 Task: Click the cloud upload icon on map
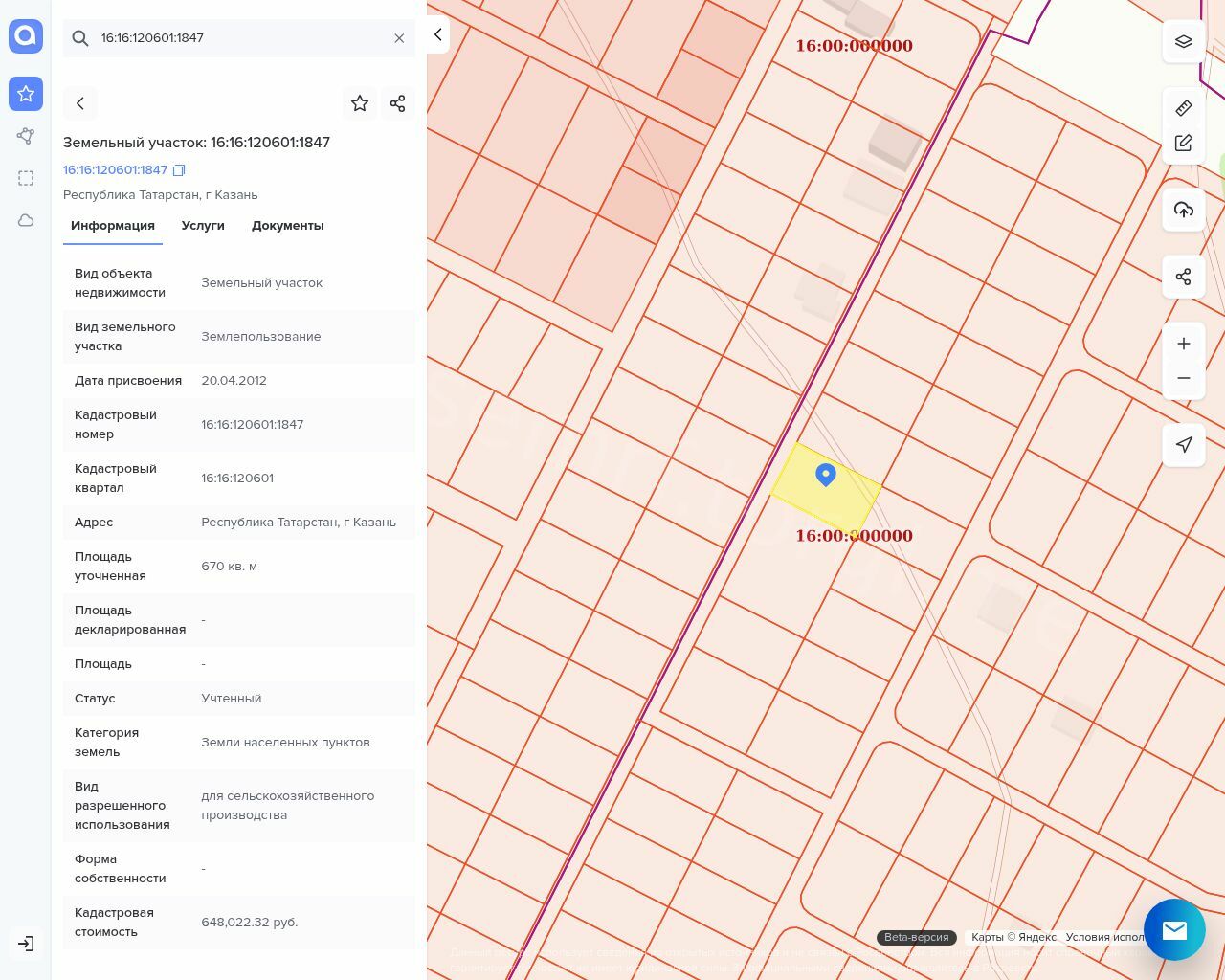(x=1183, y=211)
